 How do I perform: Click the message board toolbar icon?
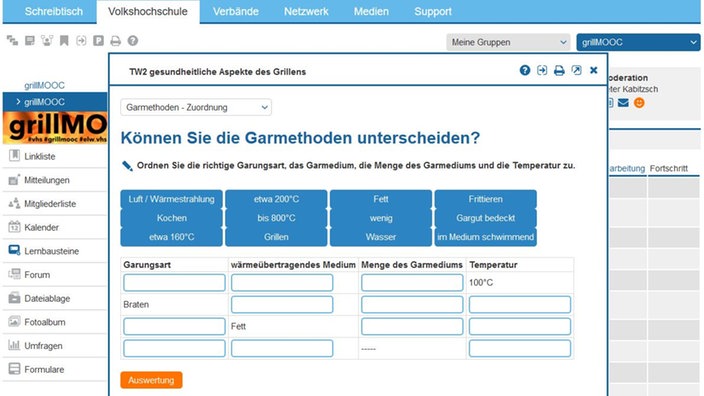(x=30, y=41)
